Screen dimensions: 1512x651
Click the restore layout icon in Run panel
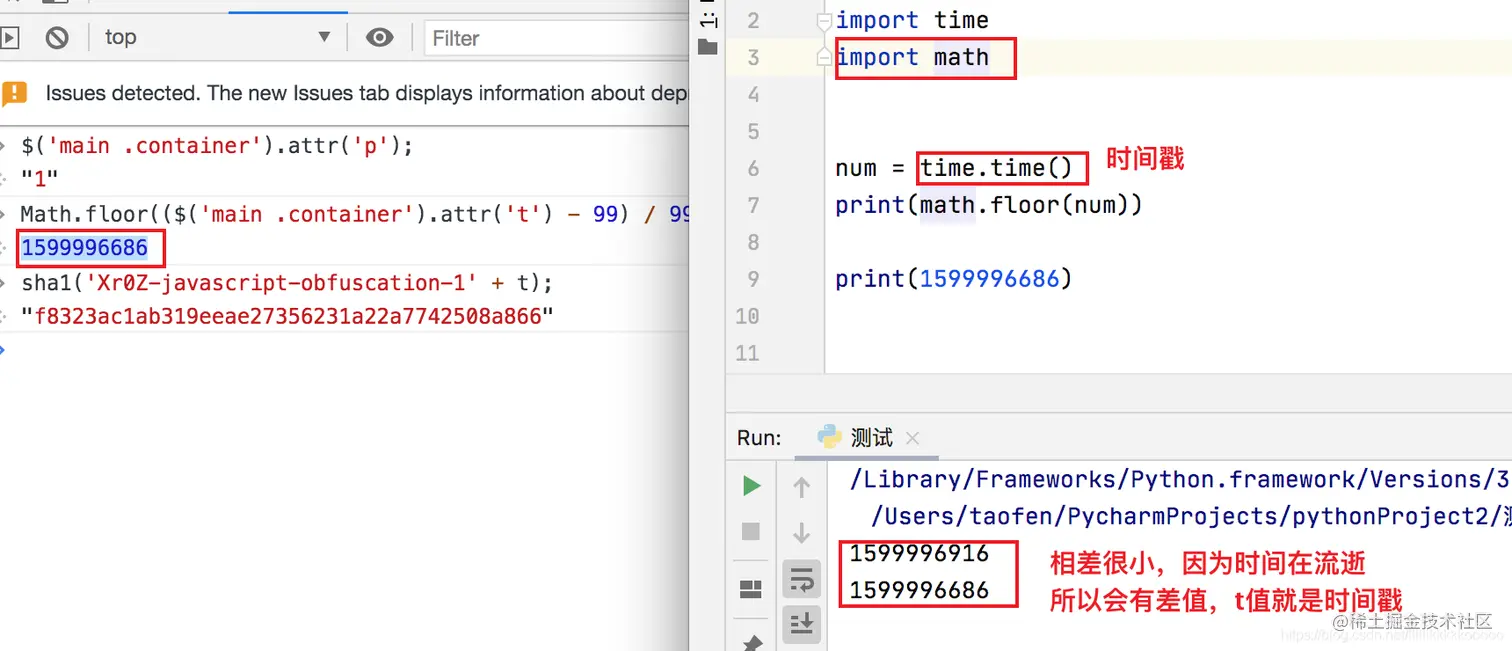tap(751, 590)
